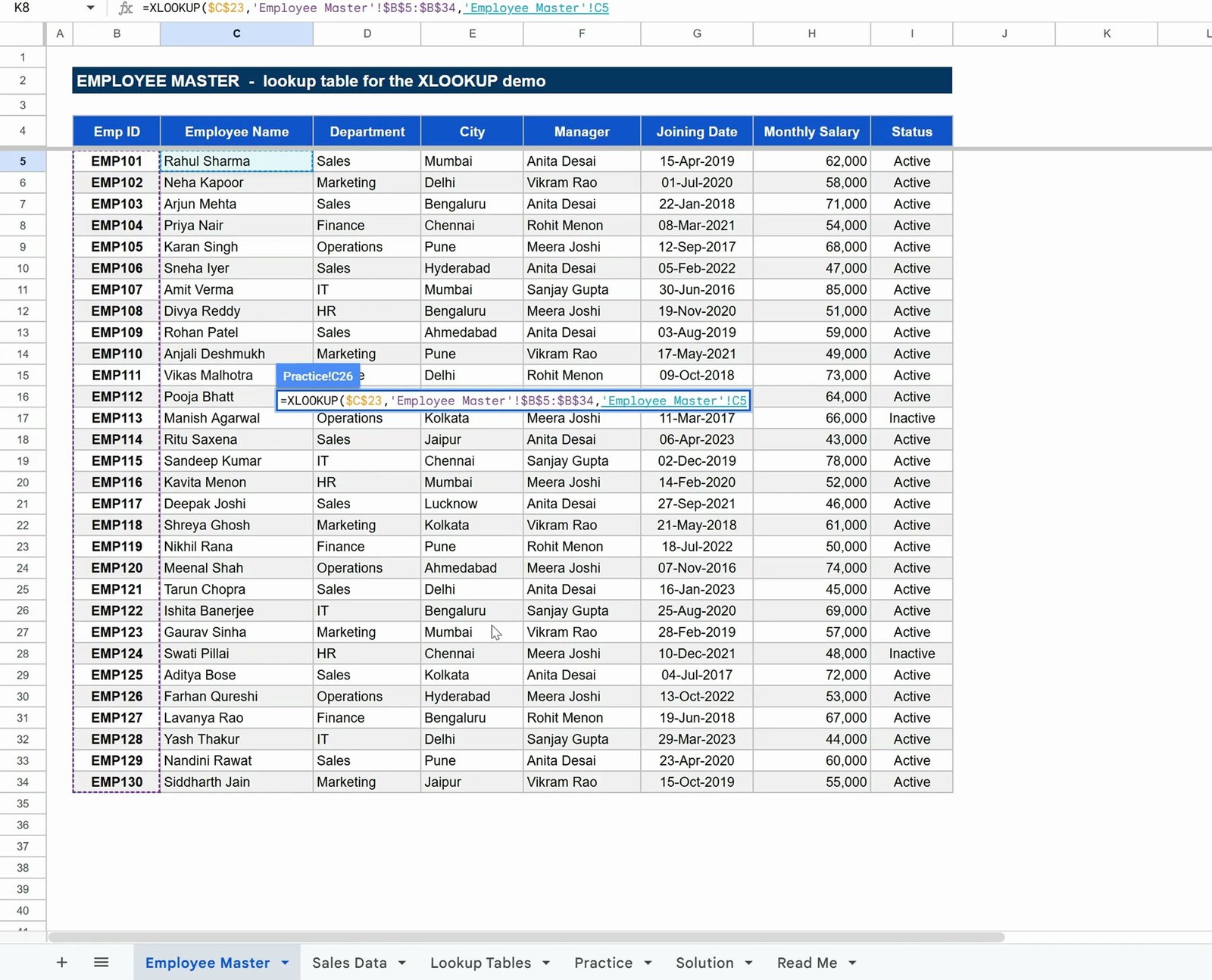
Task: Select the EMP130 cell
Action: point(117,782)
